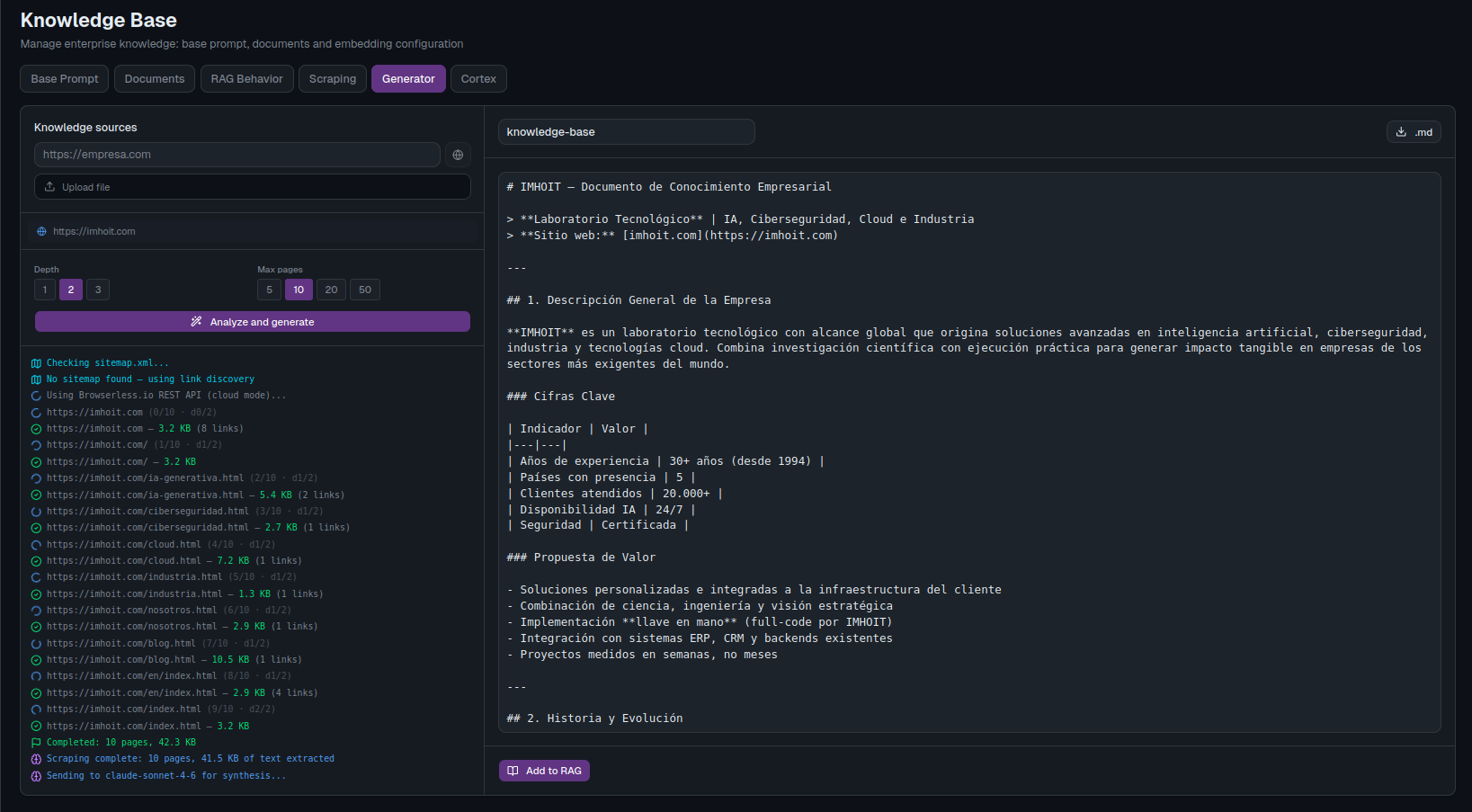Open the Cortex tab

tap(478, 79)
